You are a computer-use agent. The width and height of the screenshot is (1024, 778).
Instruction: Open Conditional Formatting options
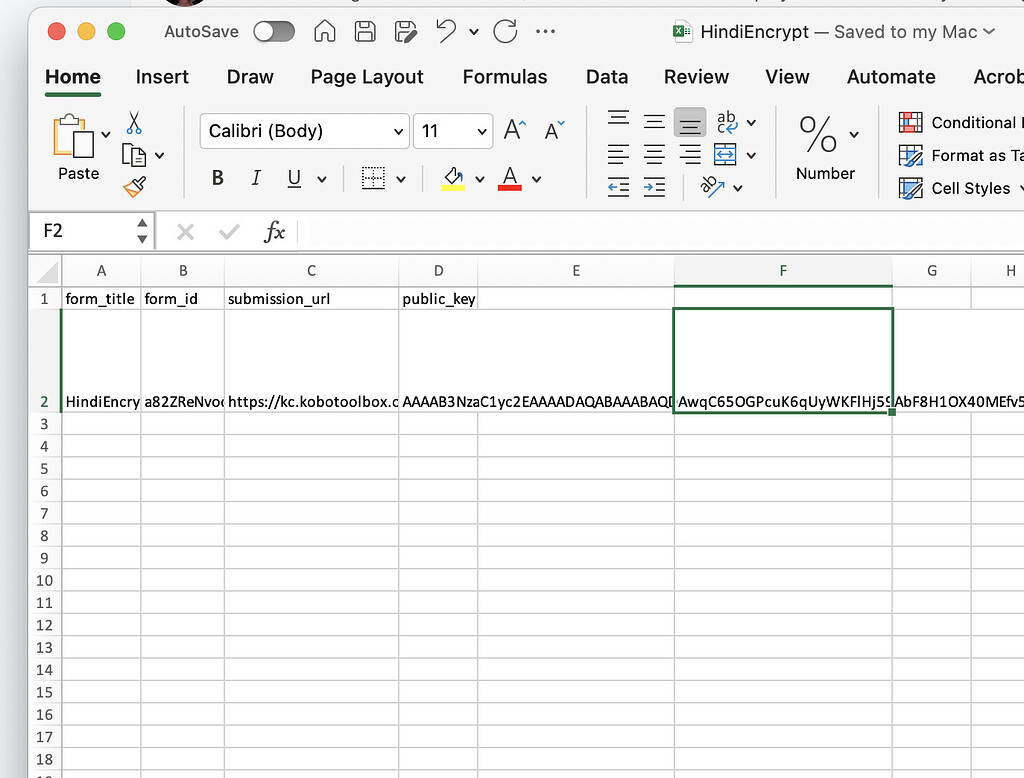[x=960, y=121]
